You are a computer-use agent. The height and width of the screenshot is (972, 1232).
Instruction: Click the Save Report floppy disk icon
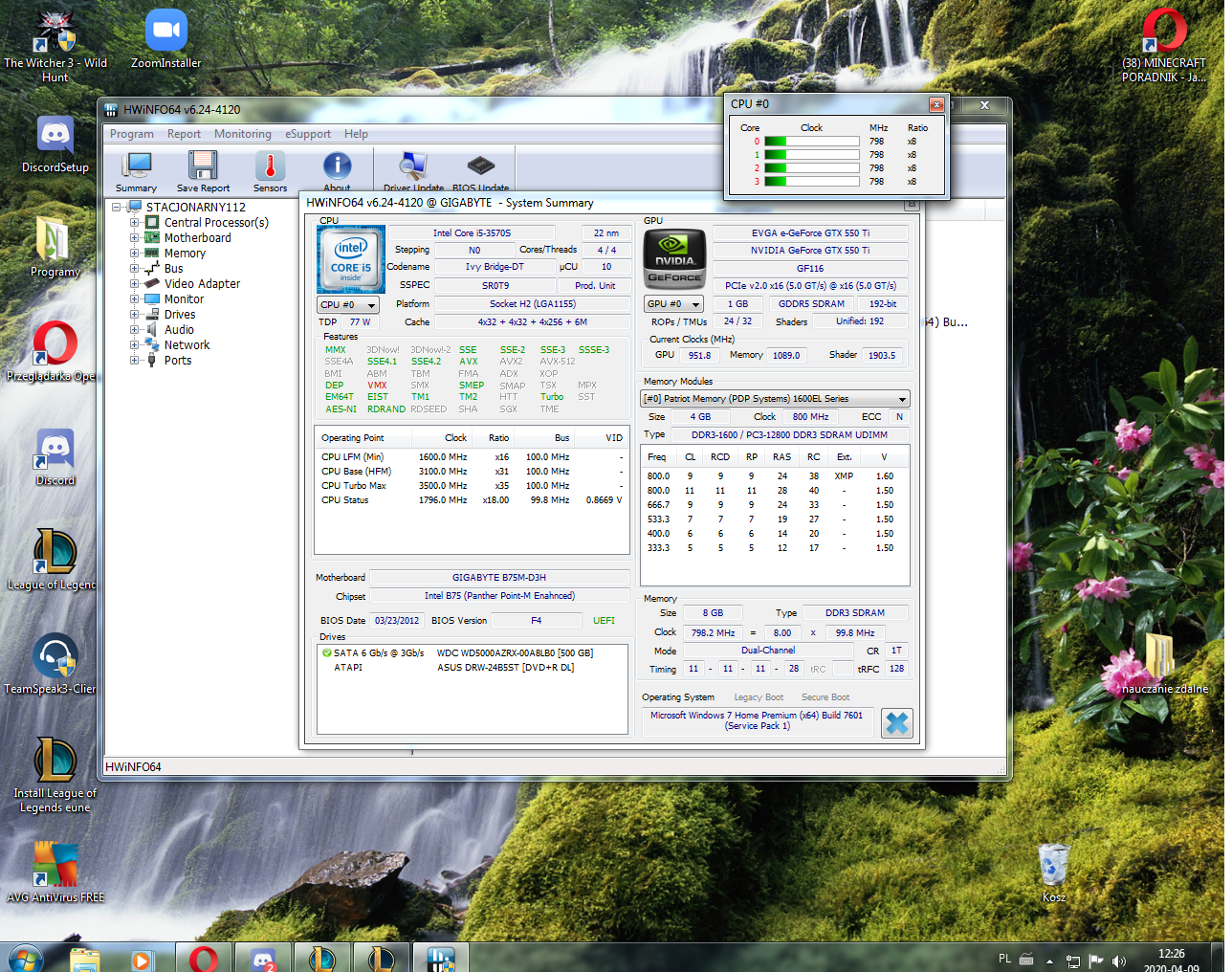[x=203, y=172]
